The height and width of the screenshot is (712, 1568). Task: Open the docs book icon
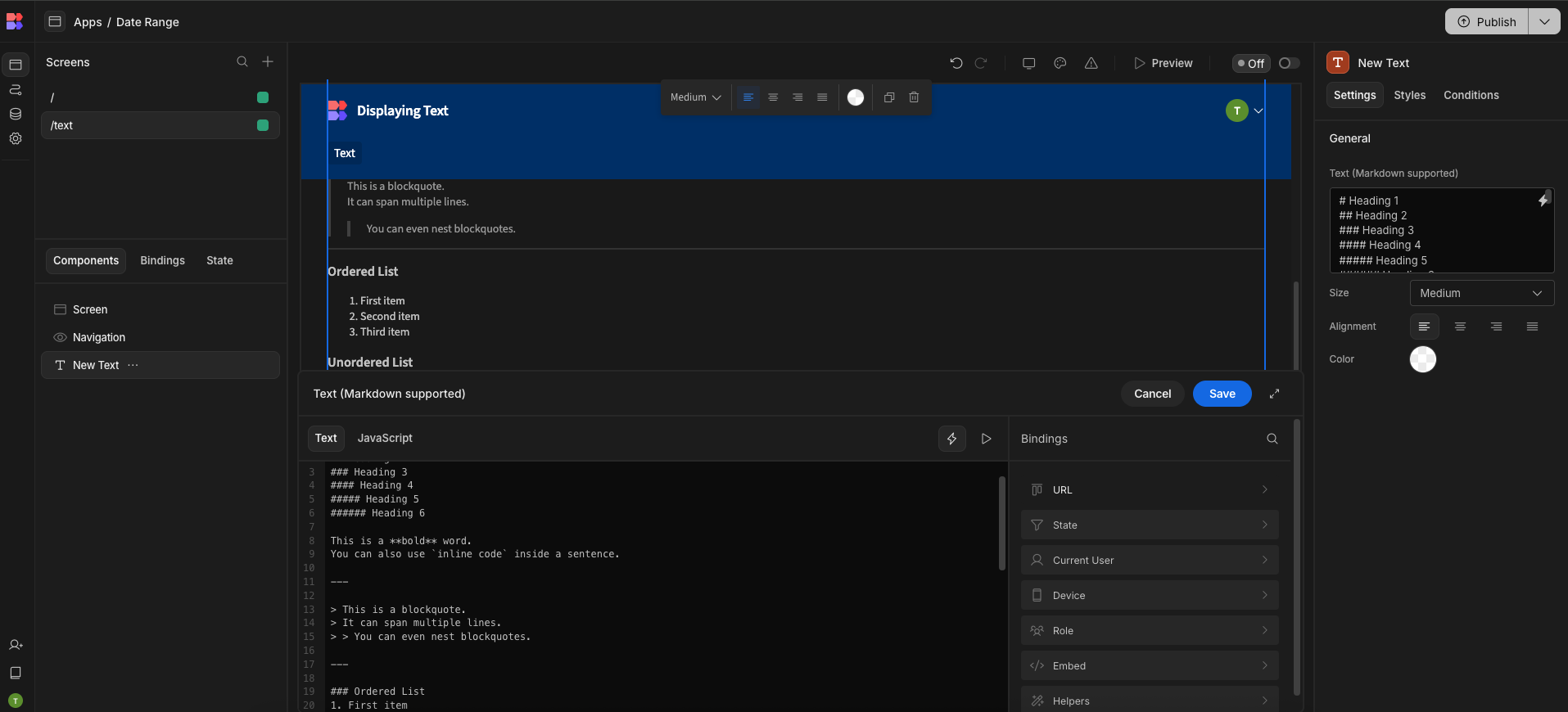tap(16, 673)
